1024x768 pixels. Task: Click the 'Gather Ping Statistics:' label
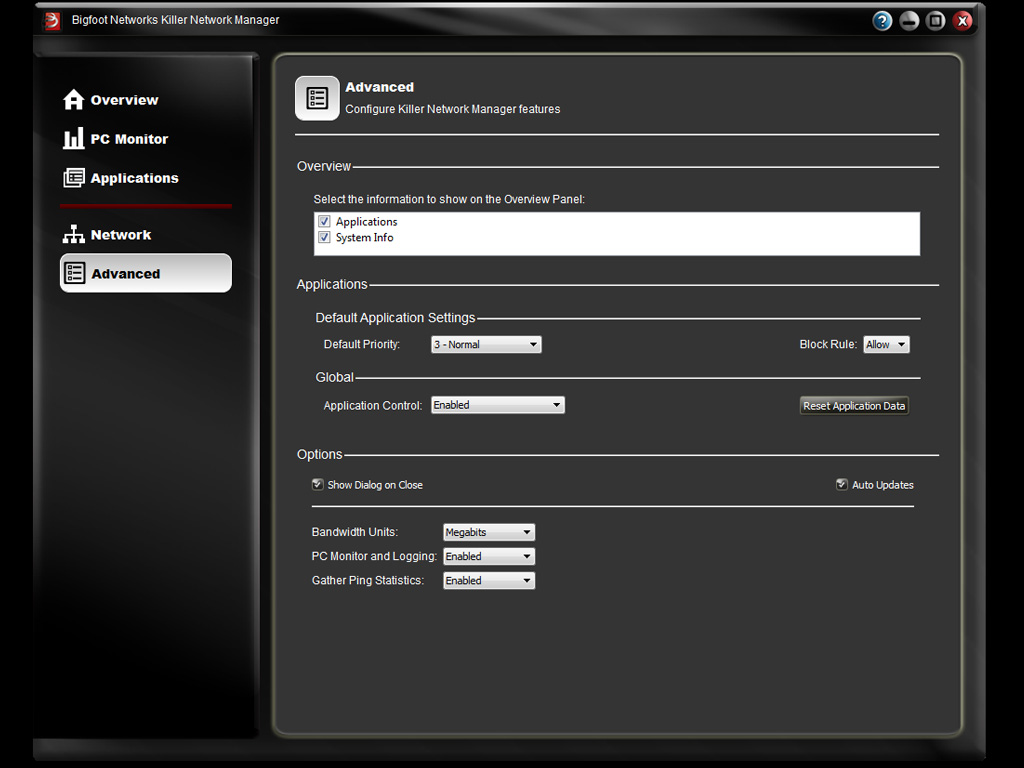[x=368, y=581]
